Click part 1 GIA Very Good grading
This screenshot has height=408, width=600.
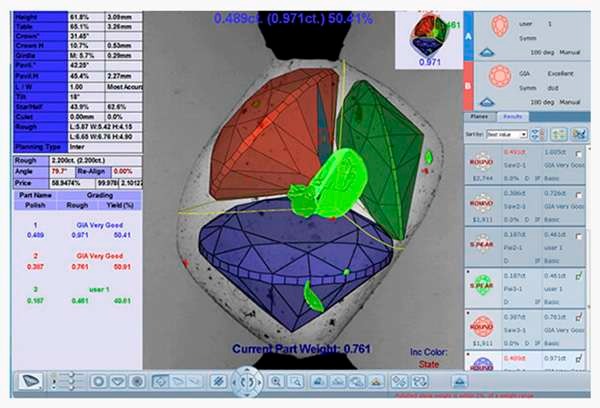(99, 225)
